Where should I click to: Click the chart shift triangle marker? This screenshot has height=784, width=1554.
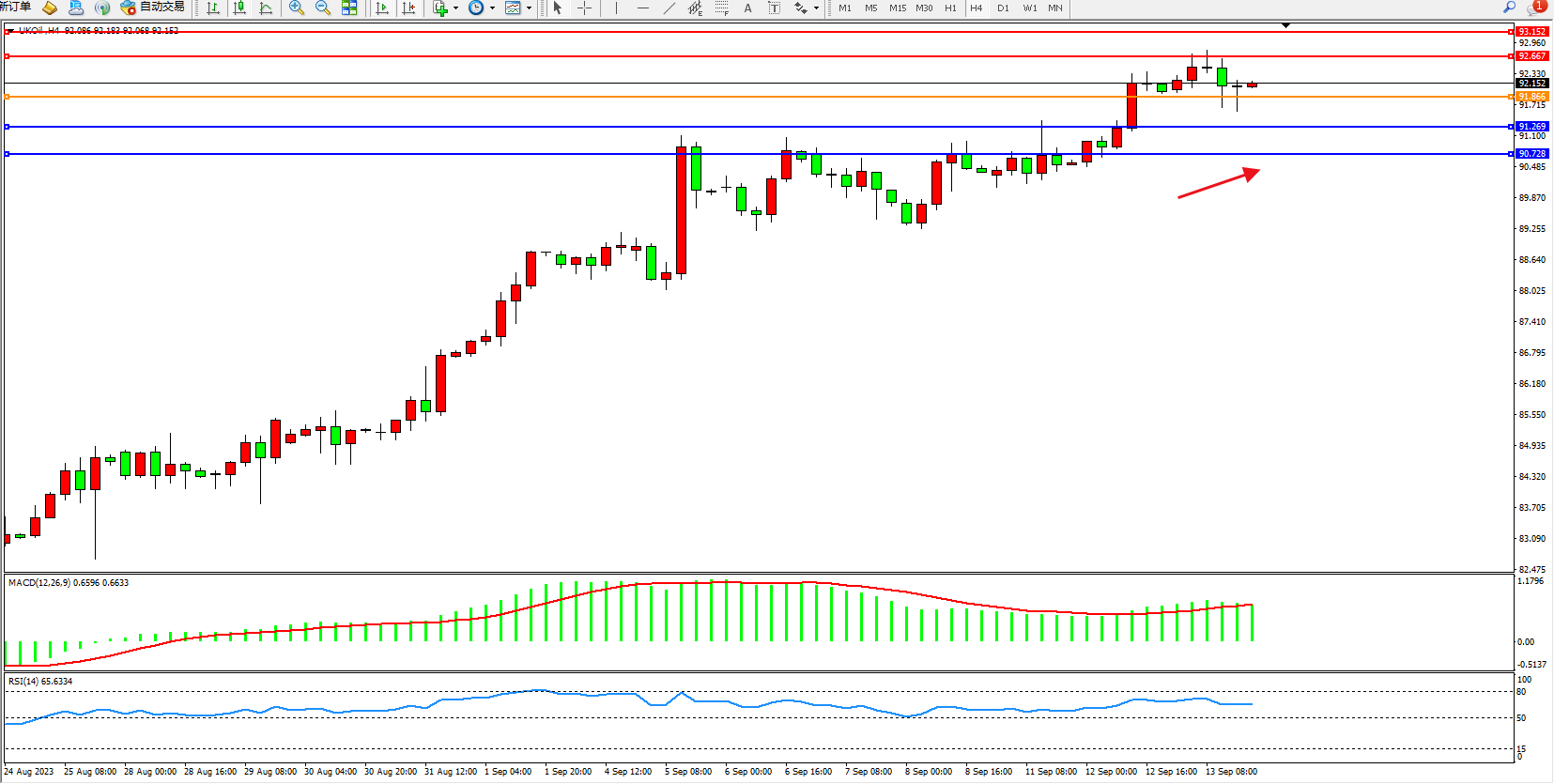1285,25
